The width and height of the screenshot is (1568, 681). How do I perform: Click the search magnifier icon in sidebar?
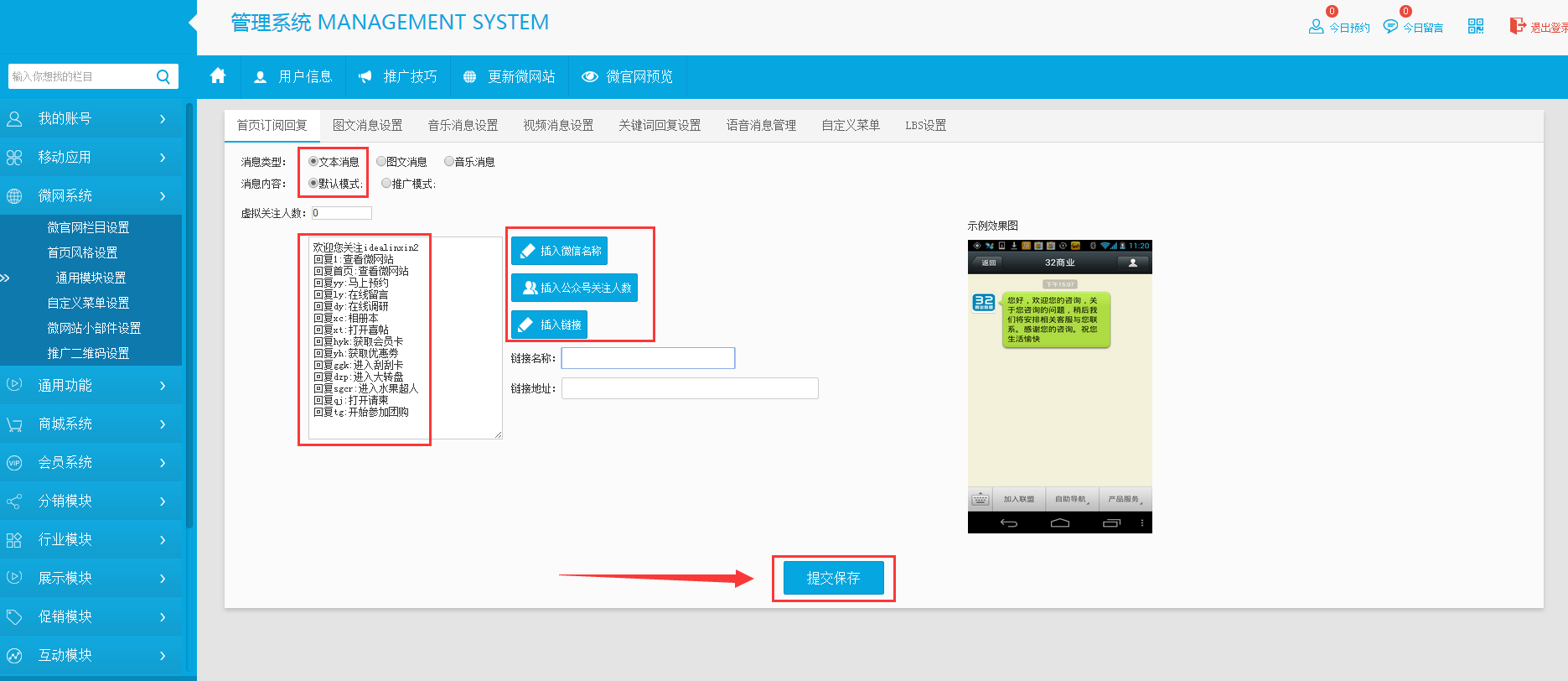163,77
